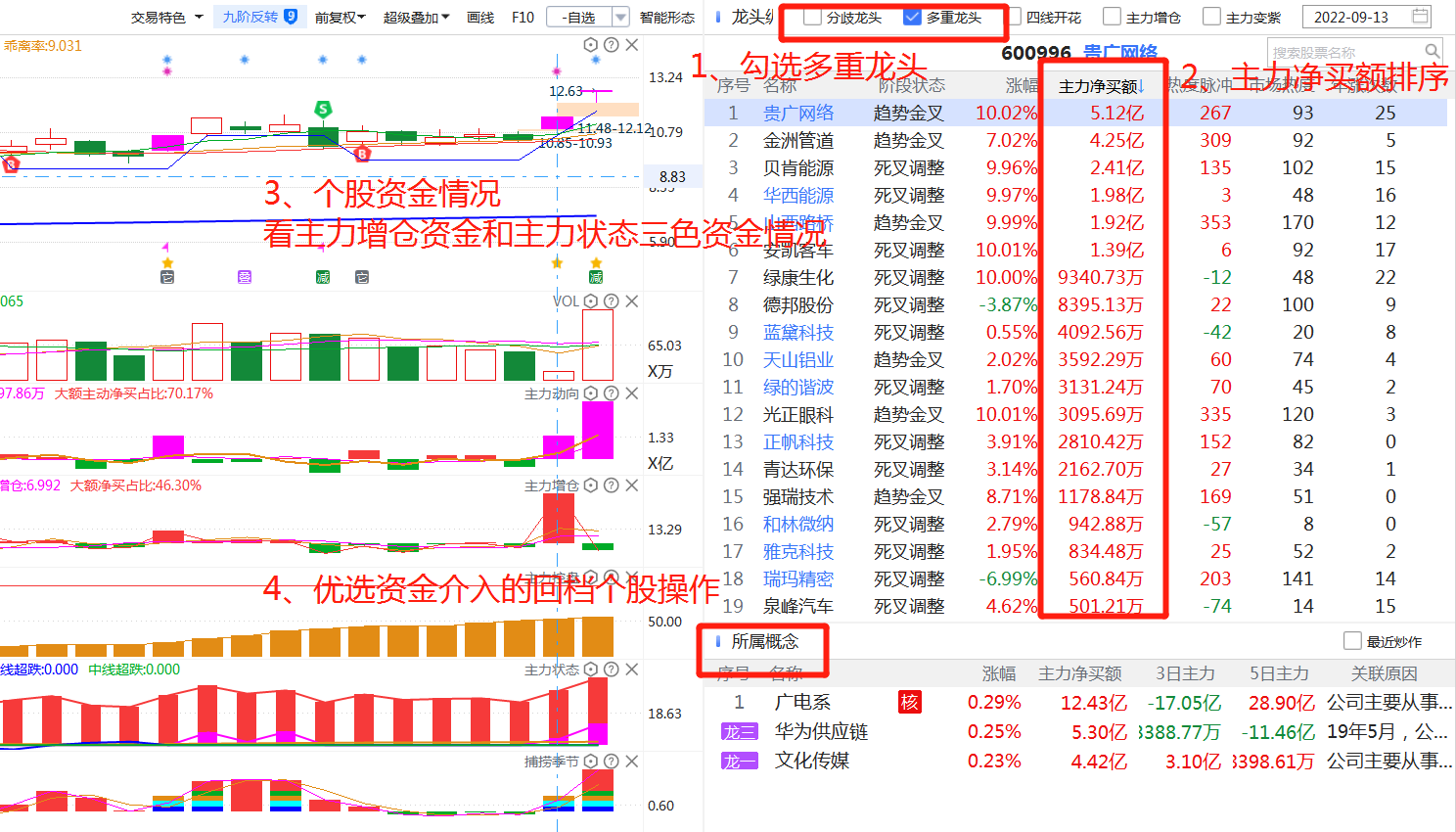The width and height of the screenshot is (1456, 832).
Task: Sort by 主力净买额 column header
Action: coord(1102,86)
